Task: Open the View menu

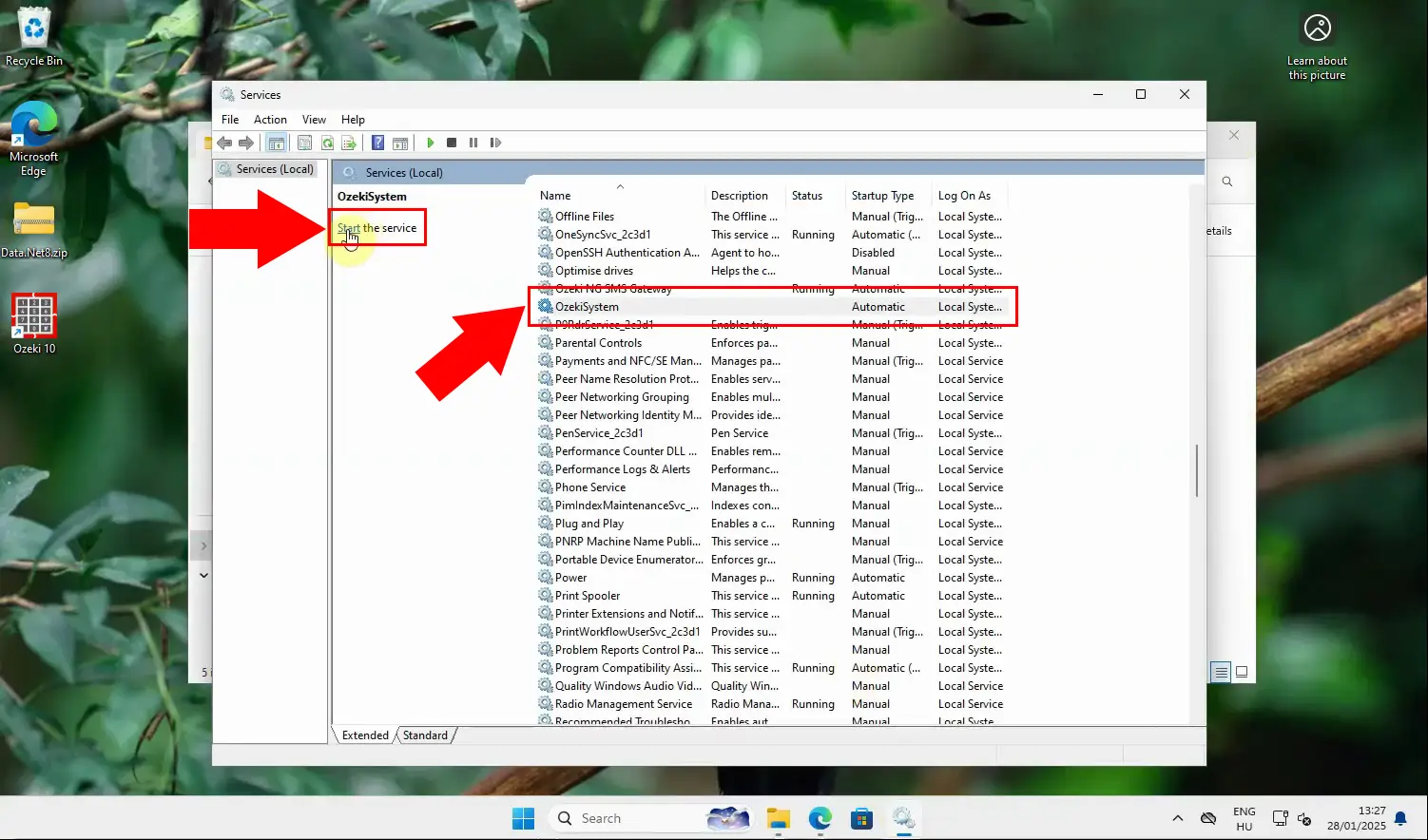Action: pos(314,120)
